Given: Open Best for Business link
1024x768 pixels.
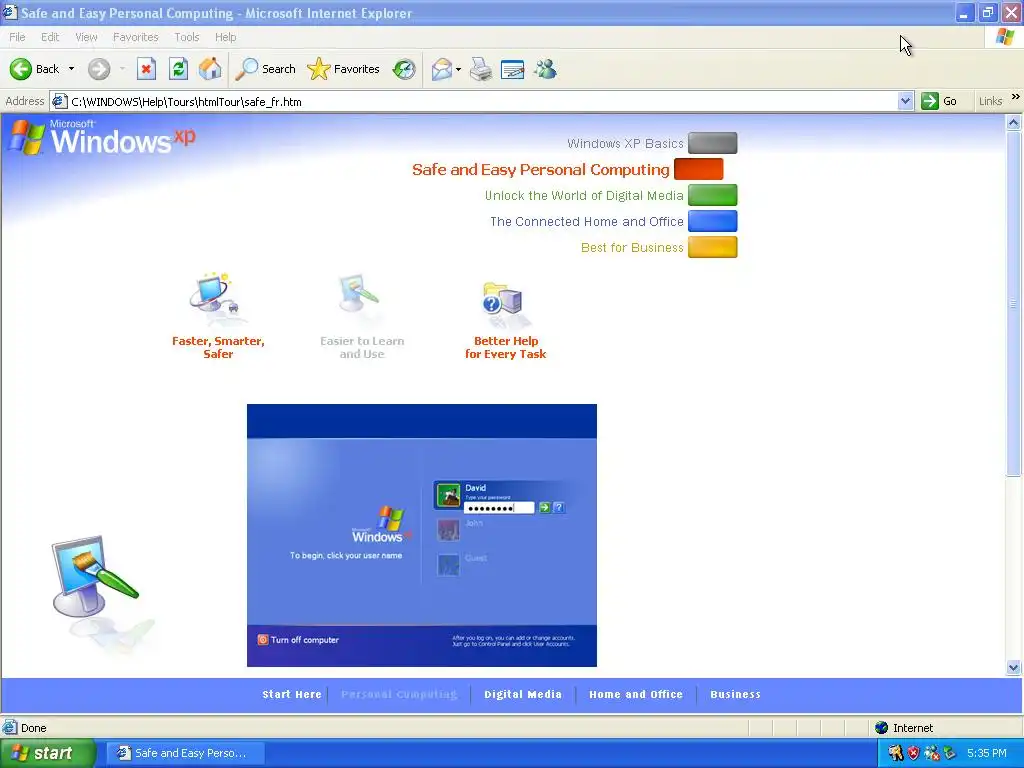Looking at the screenshot, I should 632,248.
